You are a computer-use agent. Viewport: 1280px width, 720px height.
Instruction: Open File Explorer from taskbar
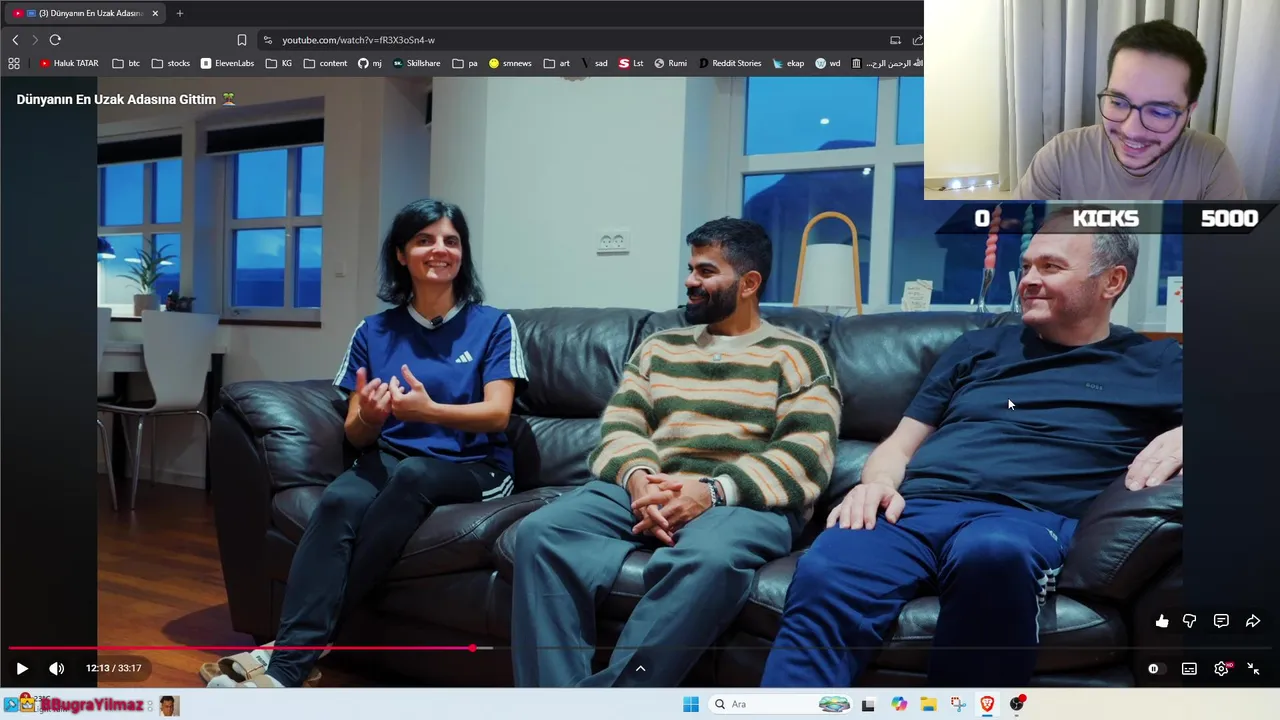tap(928, 704)
